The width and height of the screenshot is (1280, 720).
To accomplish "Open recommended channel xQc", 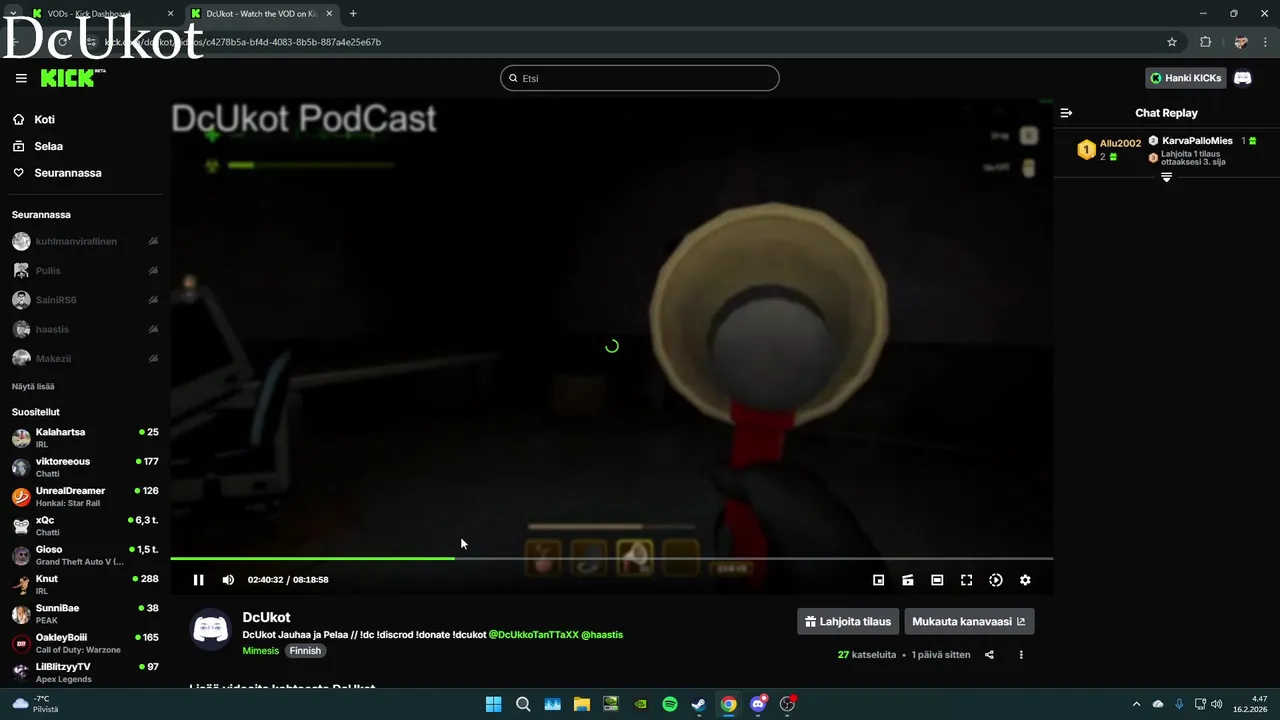I will coord(85,526).
